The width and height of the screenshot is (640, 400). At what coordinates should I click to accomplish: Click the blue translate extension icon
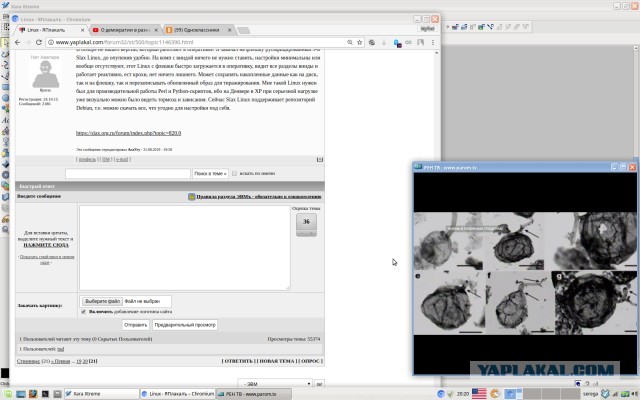pyautogui.click(x=397, y=42)
